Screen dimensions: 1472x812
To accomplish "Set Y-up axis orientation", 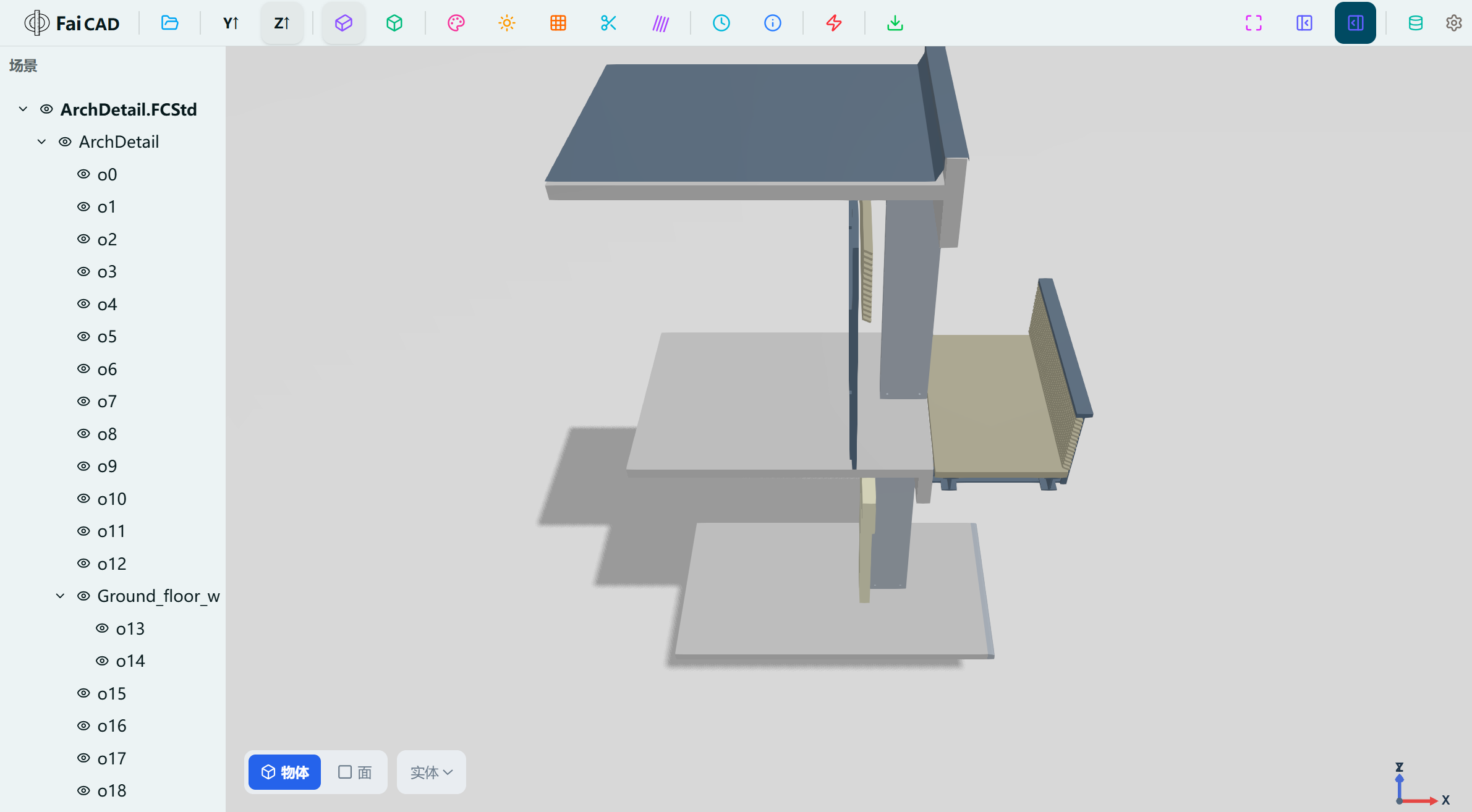I will tap(231, 23).
